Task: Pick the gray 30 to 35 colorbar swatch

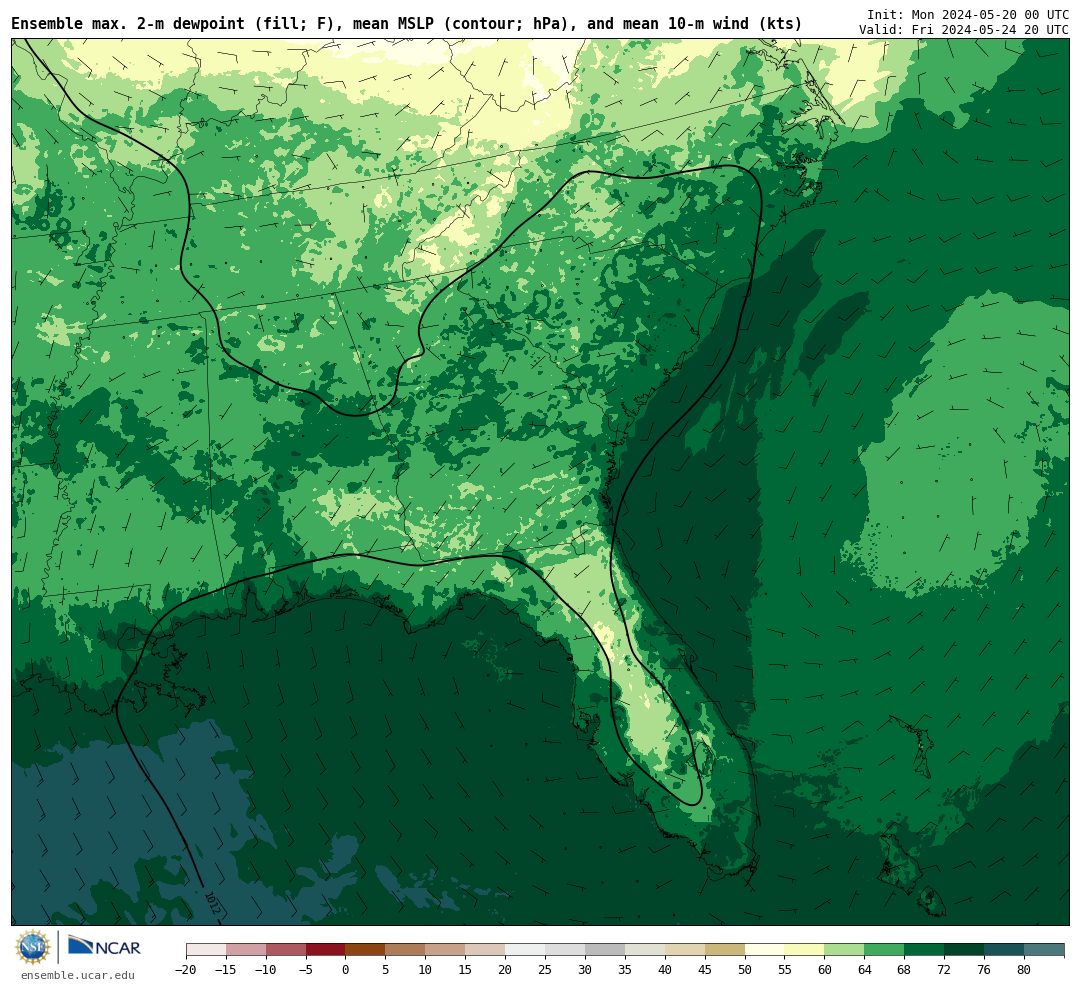Action: [605, 950]
